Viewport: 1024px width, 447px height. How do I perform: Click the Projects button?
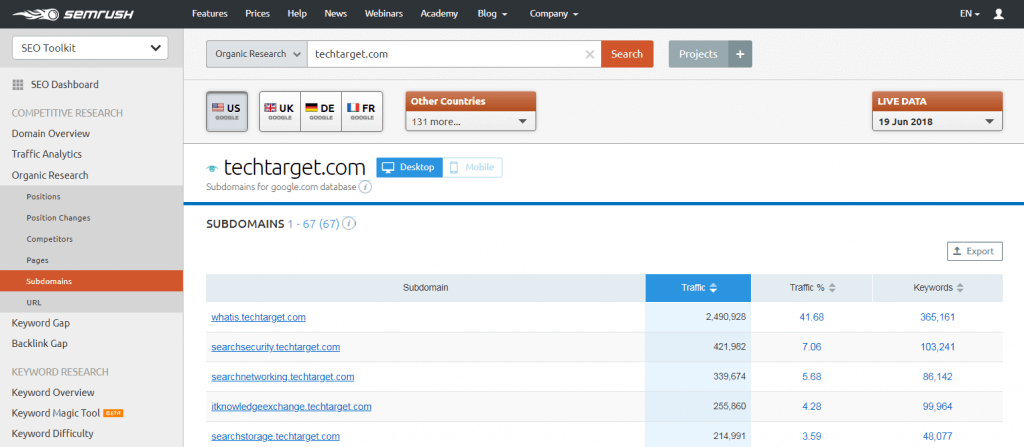pyautogui.click(x=698, y=54)
